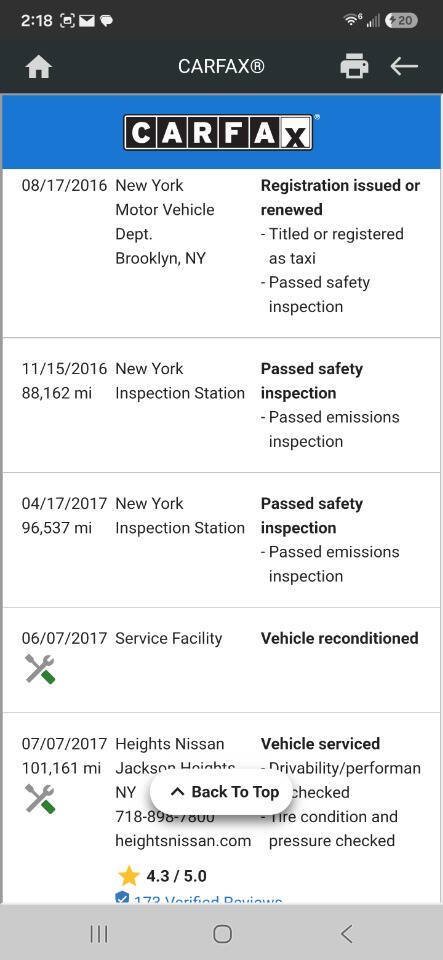Click the Back To Top button

pyautogui.click(x=222, y=792)
